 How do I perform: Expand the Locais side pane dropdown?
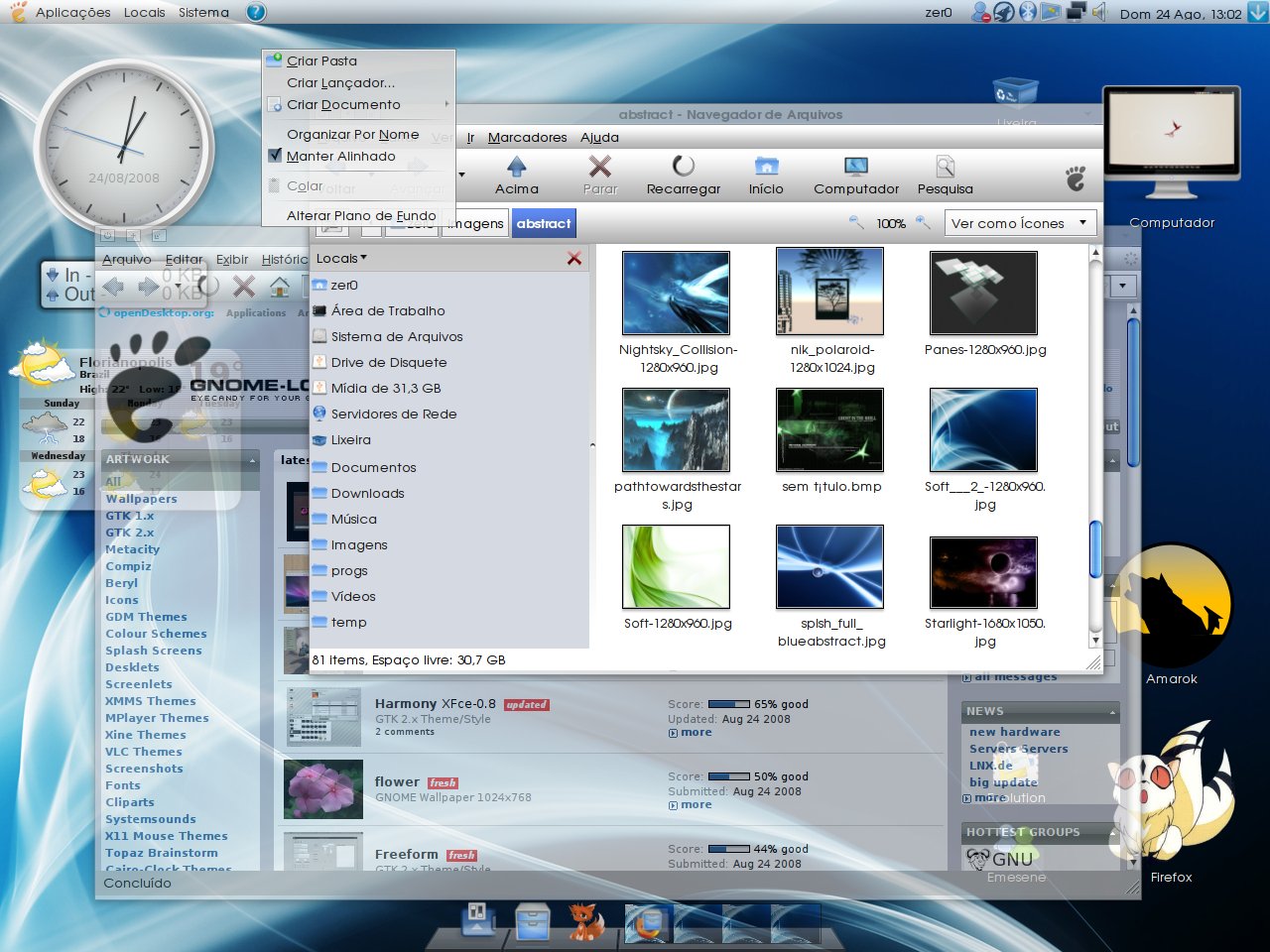(x=341, y=258)
